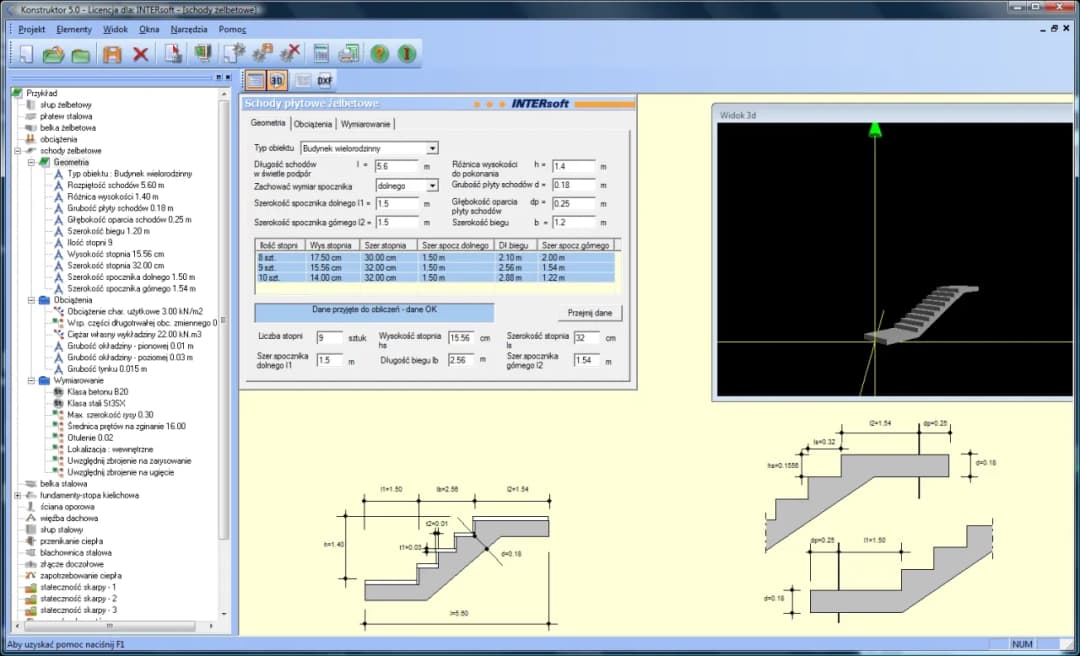This screenshot has height=656, width=1080.
Task: Click the red X delete icon
Action: tap(141, 53)
